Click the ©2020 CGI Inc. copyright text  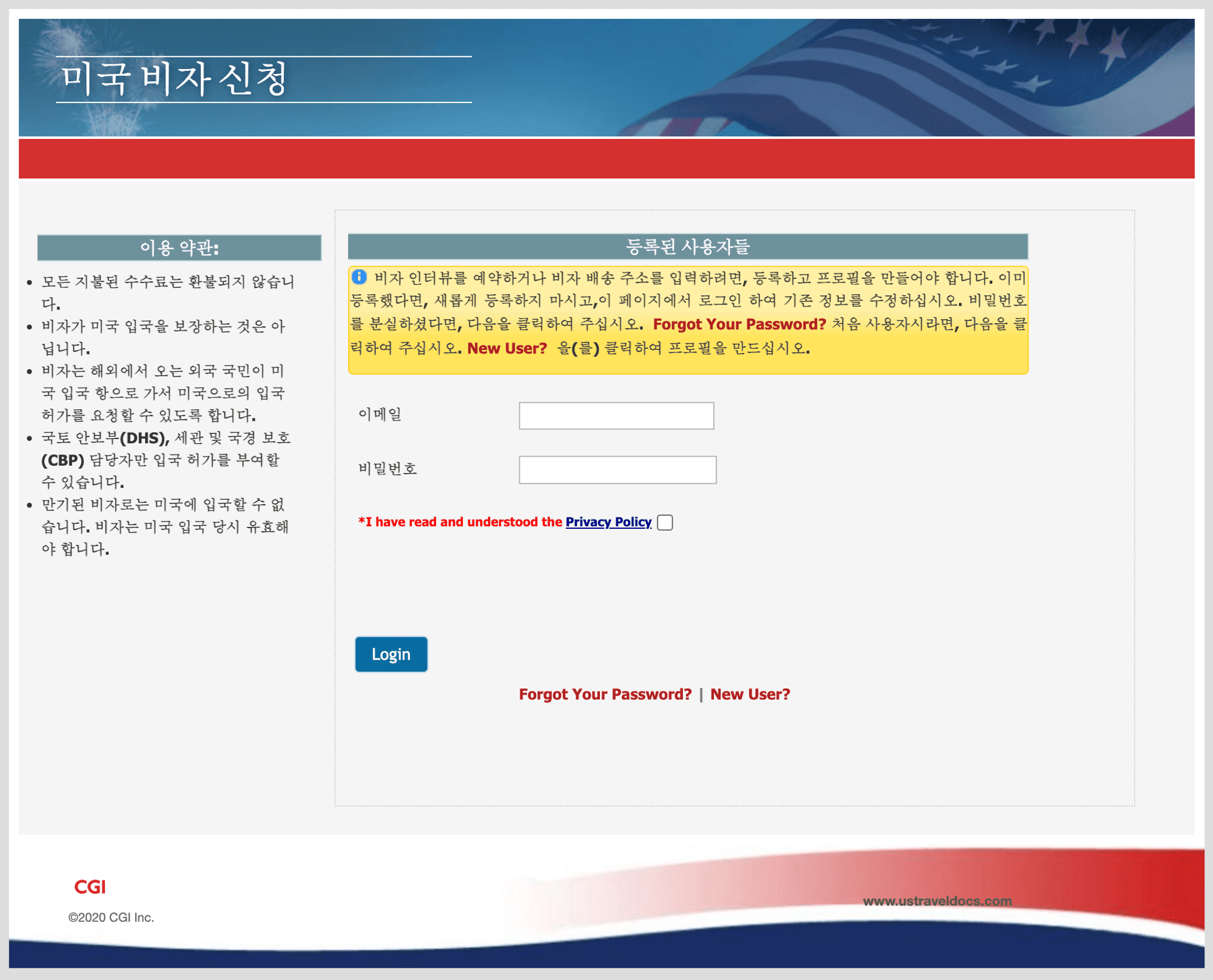tap(111, 917)
